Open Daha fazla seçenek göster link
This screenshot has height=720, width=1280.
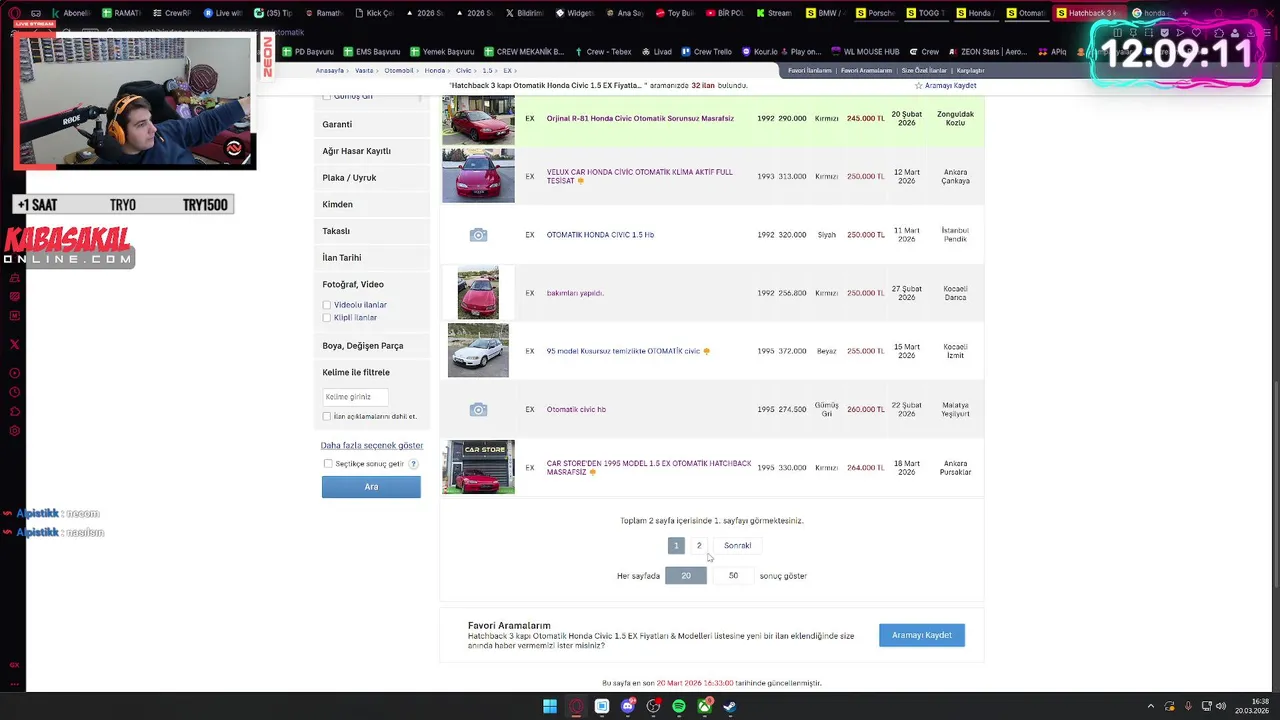[372, 446]
